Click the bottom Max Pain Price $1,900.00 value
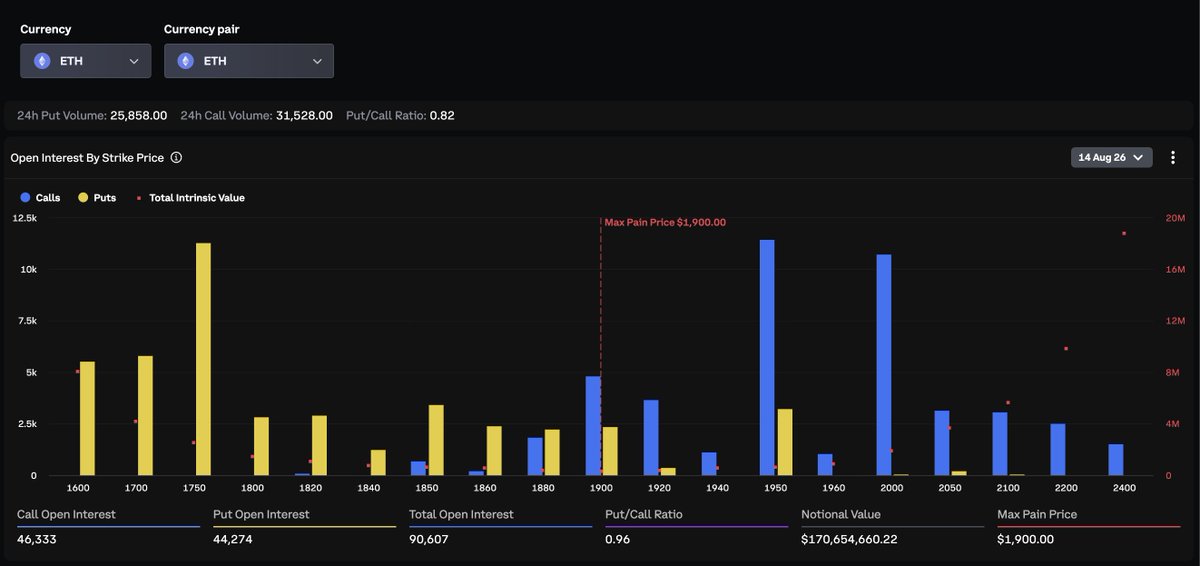This screenshot has height=566, width=1200. coord(1026,539)
